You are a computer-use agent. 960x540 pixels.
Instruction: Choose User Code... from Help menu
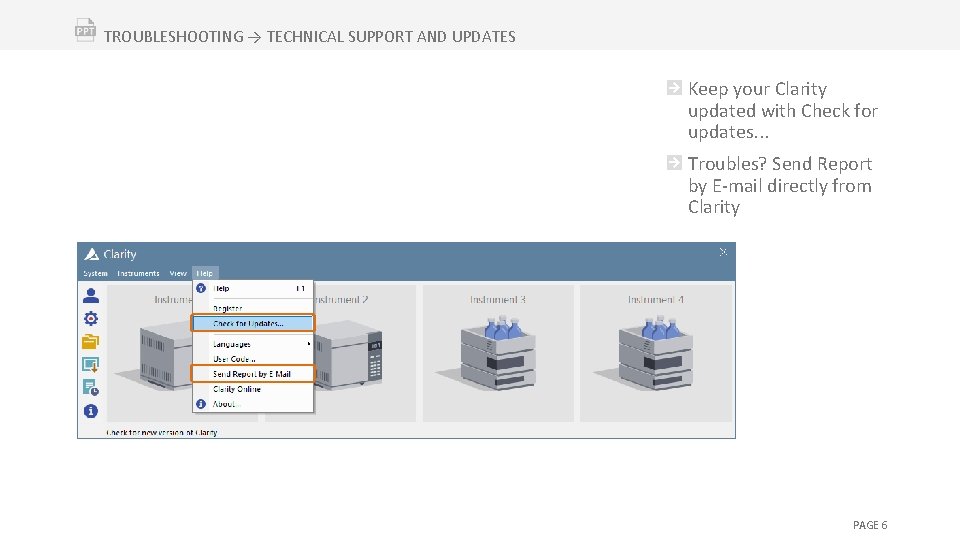click(x=253, y=359)
